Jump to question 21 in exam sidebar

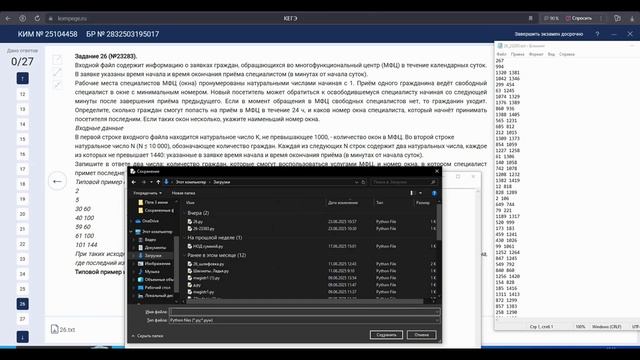(x=22, y=229)
